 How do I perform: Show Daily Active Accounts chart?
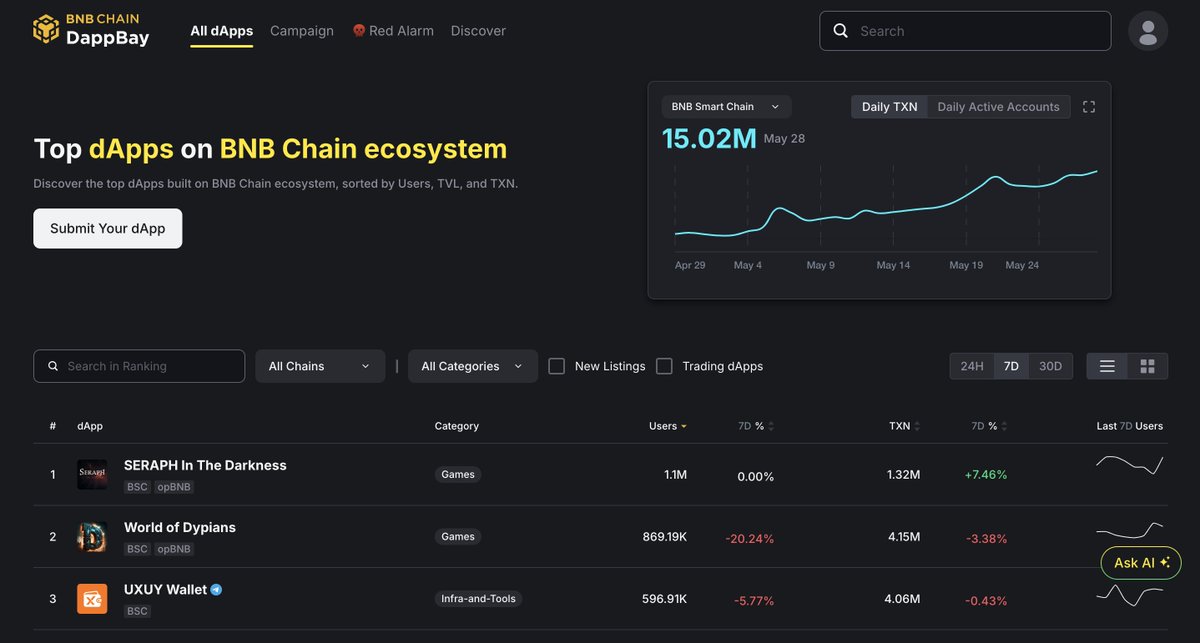[998, 107]
